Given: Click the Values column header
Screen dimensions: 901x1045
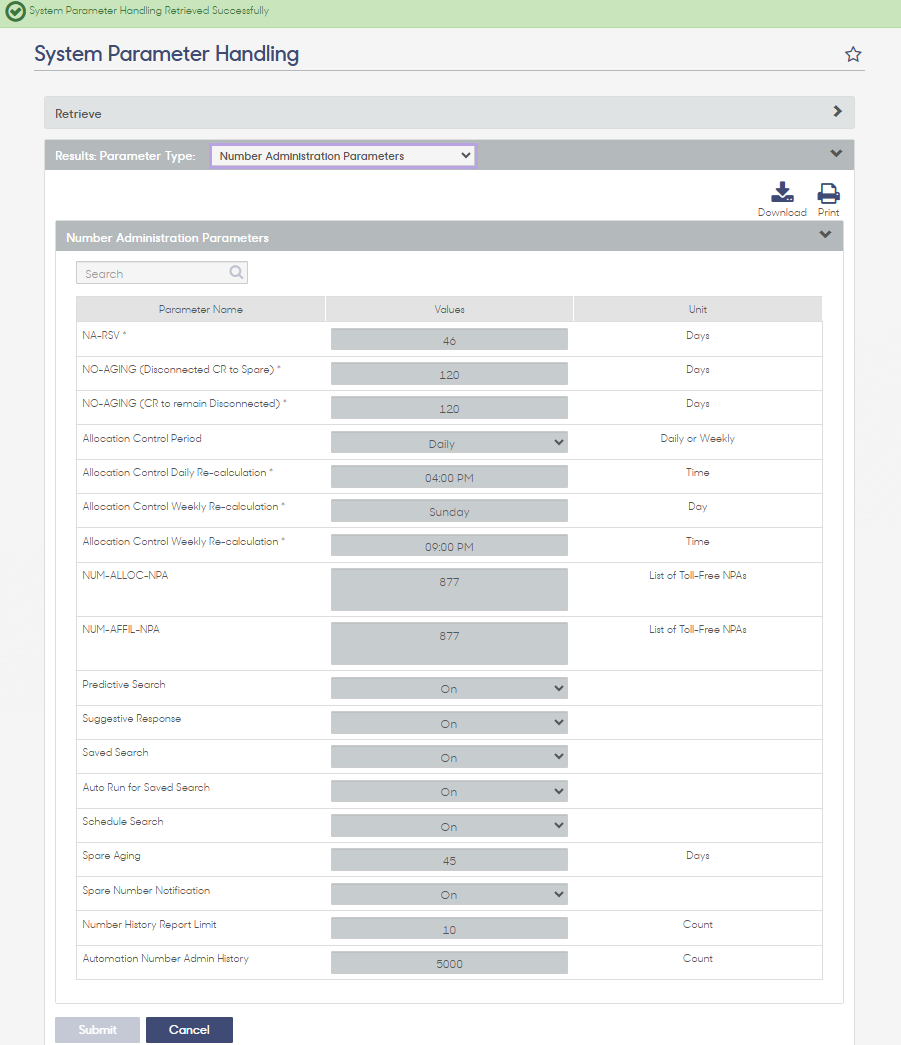Looking at the screenshot, I should pyautogui.click(x=449, y=309).
